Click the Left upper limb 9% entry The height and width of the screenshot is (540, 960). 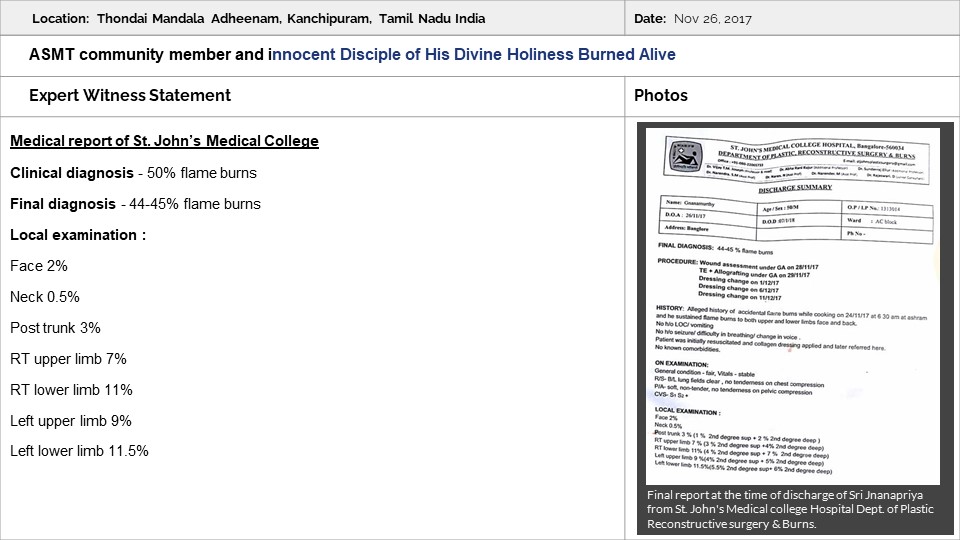point(71,421)
